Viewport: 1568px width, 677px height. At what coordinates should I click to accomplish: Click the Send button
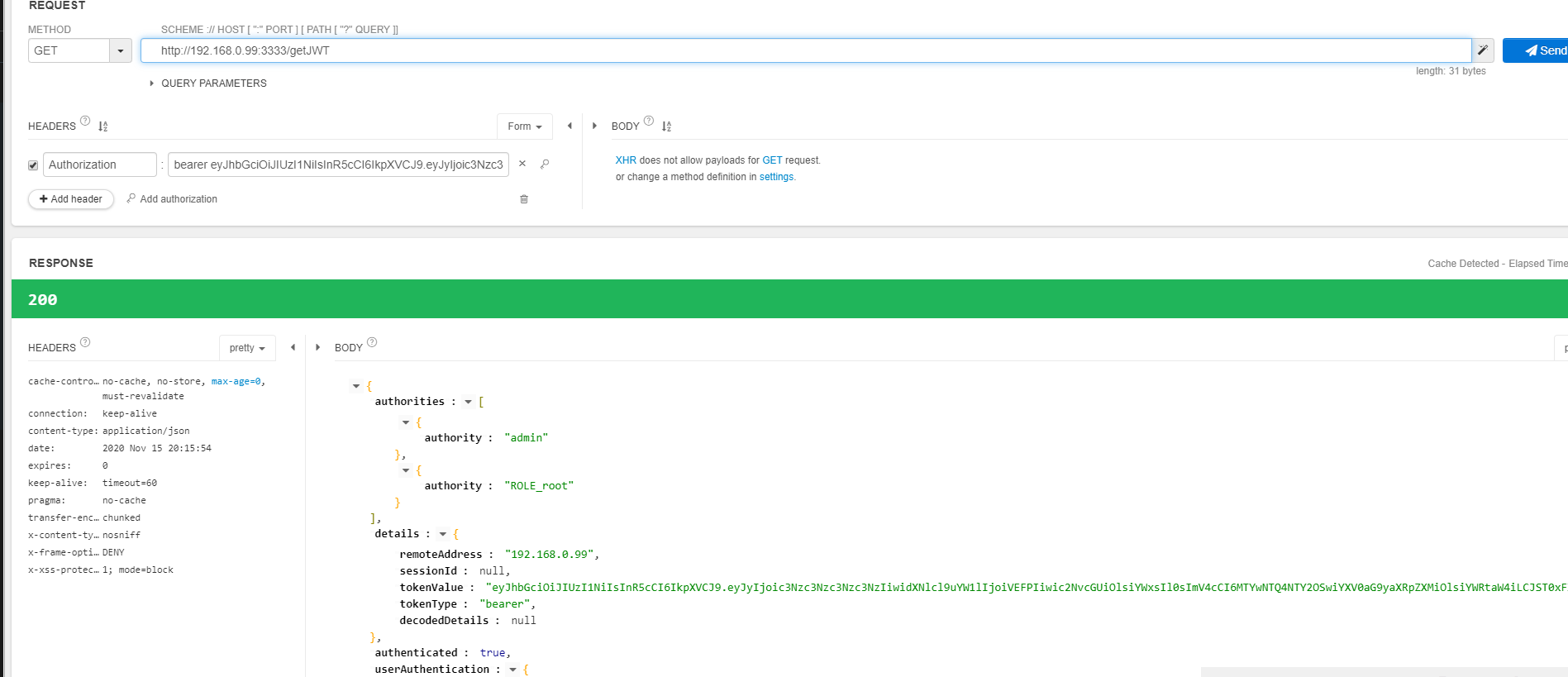[x=1536, y=50]
